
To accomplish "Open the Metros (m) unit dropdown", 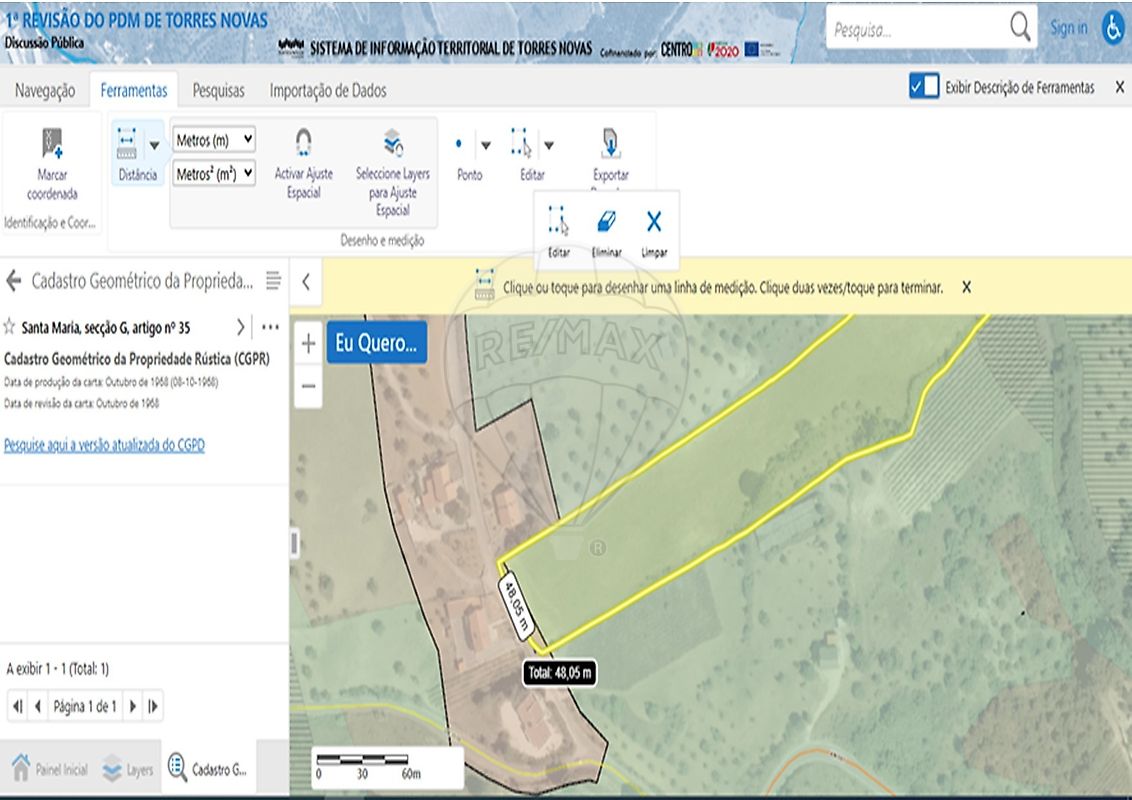I will 214,140.
